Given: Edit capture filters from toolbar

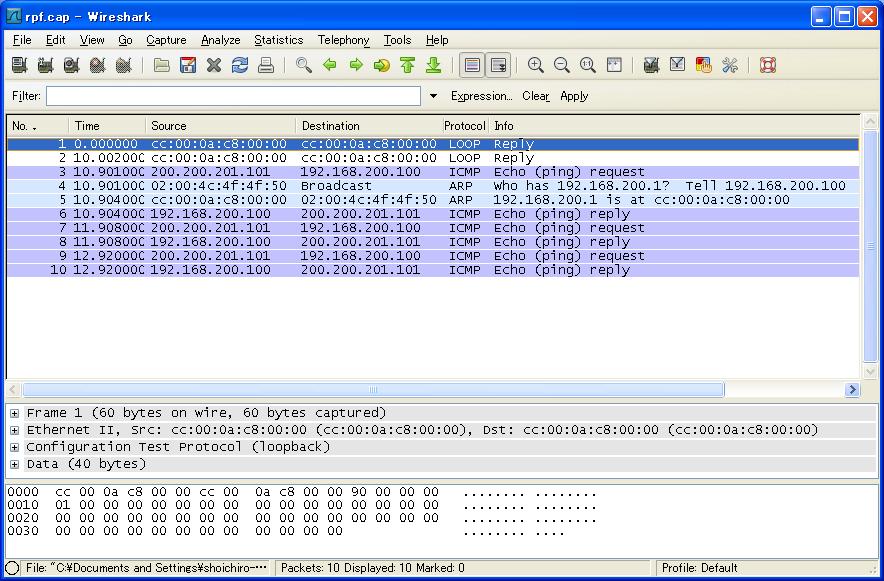Looking at the screenshot, I should click(652, 65).
